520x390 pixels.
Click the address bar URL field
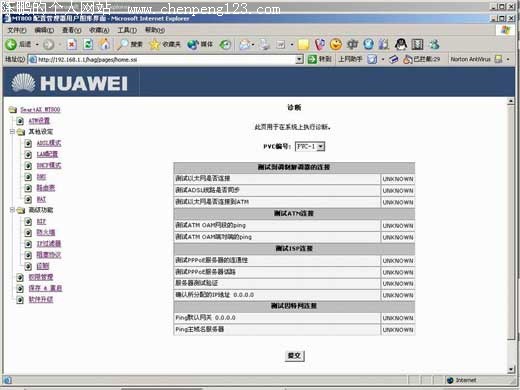click(165, 60)
